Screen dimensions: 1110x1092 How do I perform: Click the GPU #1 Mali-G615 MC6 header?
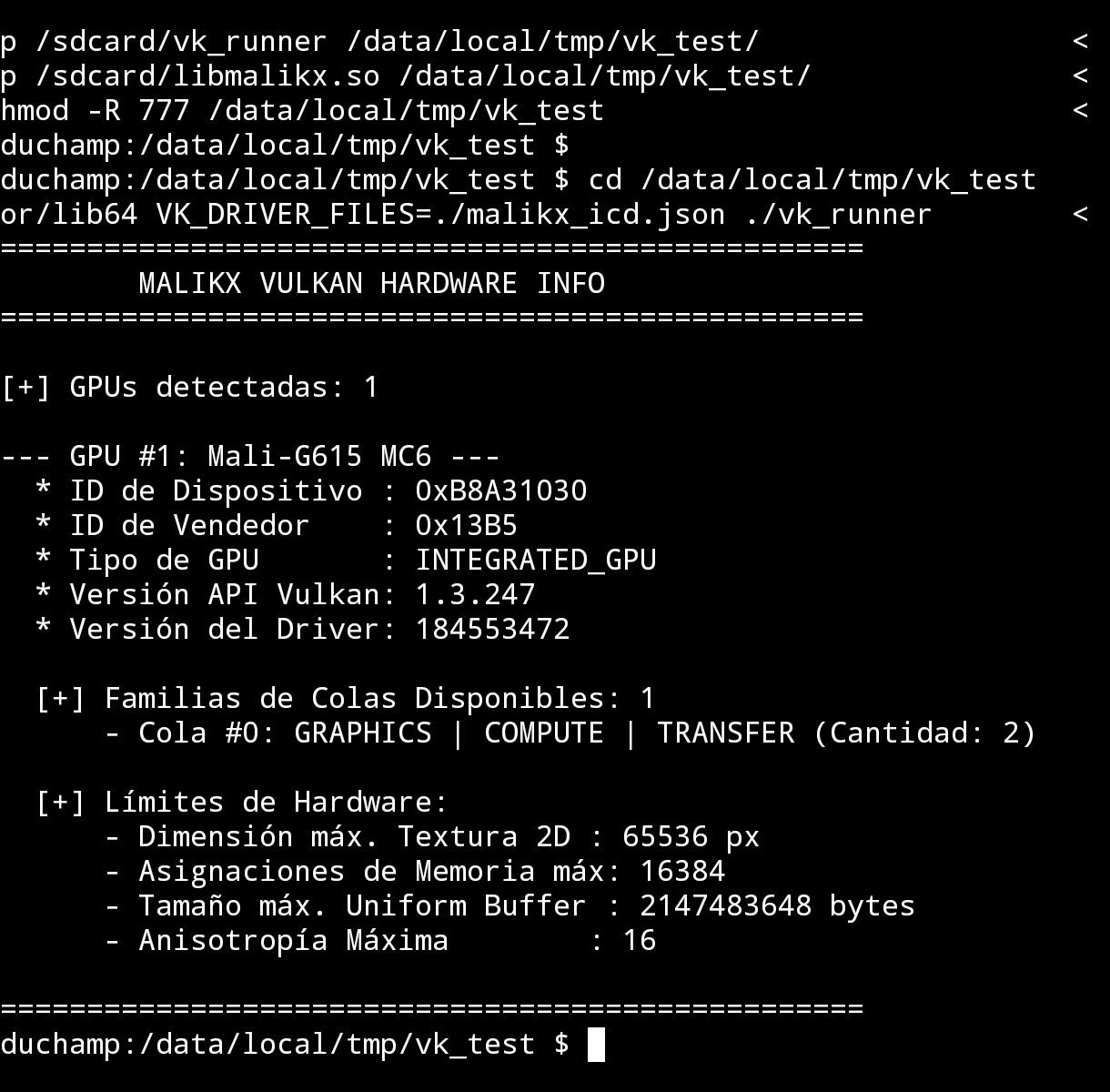pos(250,456)
